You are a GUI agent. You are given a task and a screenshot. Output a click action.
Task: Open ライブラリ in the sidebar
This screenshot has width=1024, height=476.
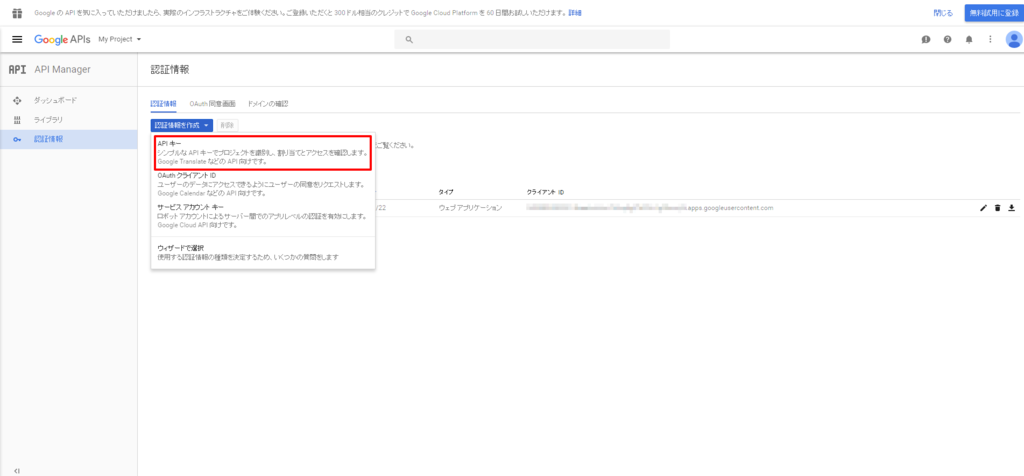pos(48,119)
